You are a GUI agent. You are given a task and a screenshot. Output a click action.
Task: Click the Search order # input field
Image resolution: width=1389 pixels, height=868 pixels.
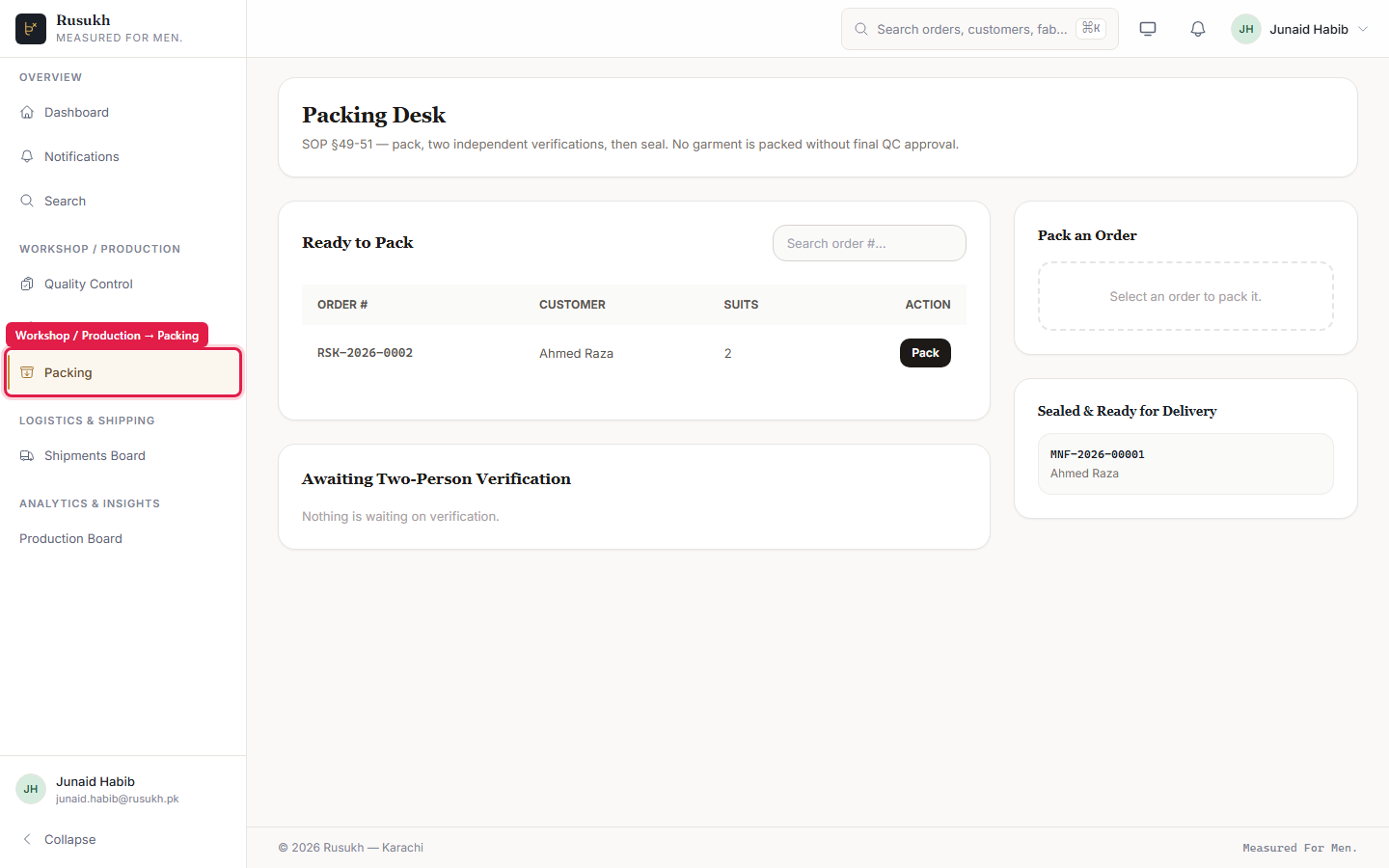pyautogui.click(x=869, y=243)
